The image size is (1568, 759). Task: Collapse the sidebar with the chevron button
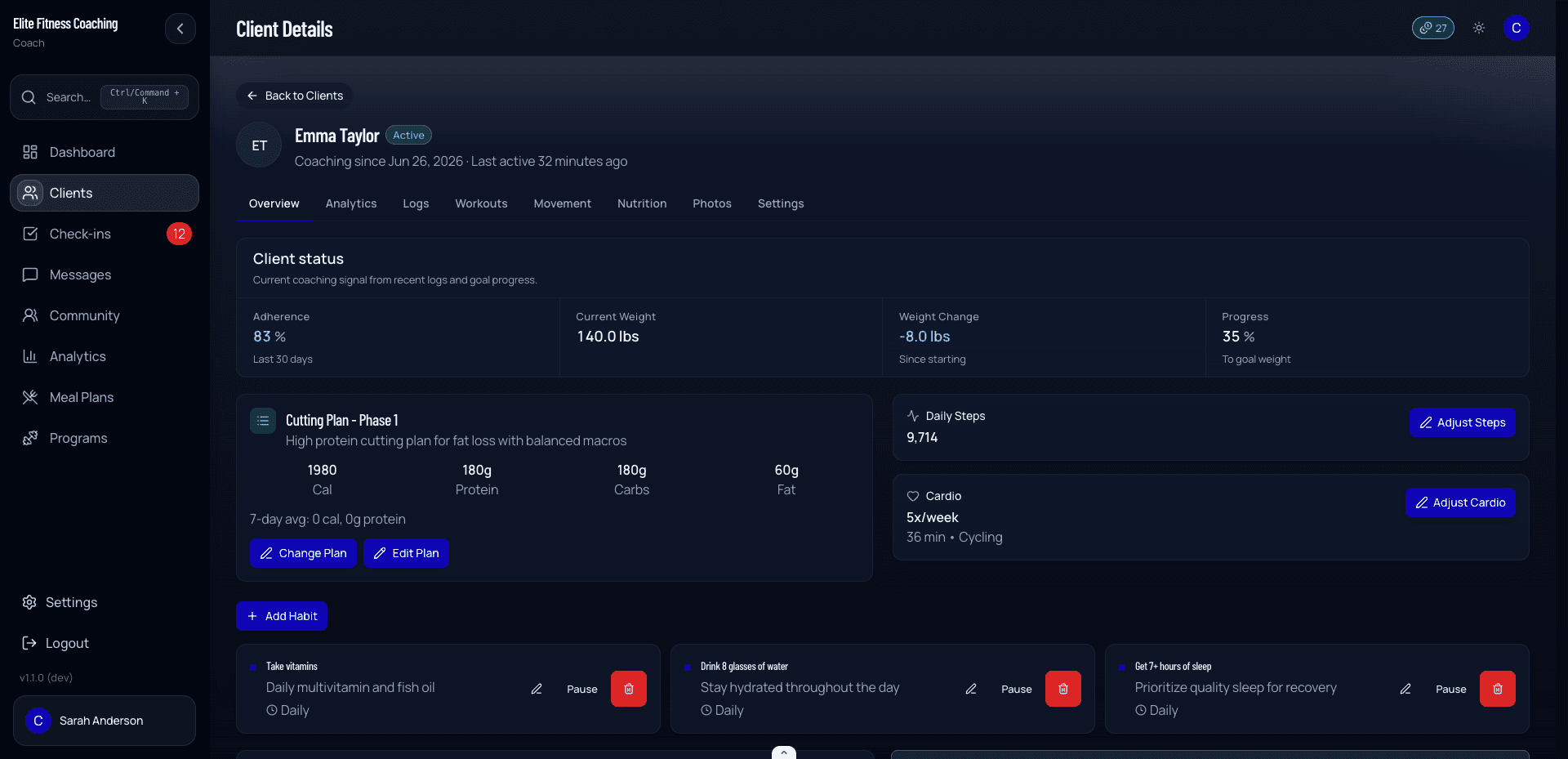pos(180,29)
